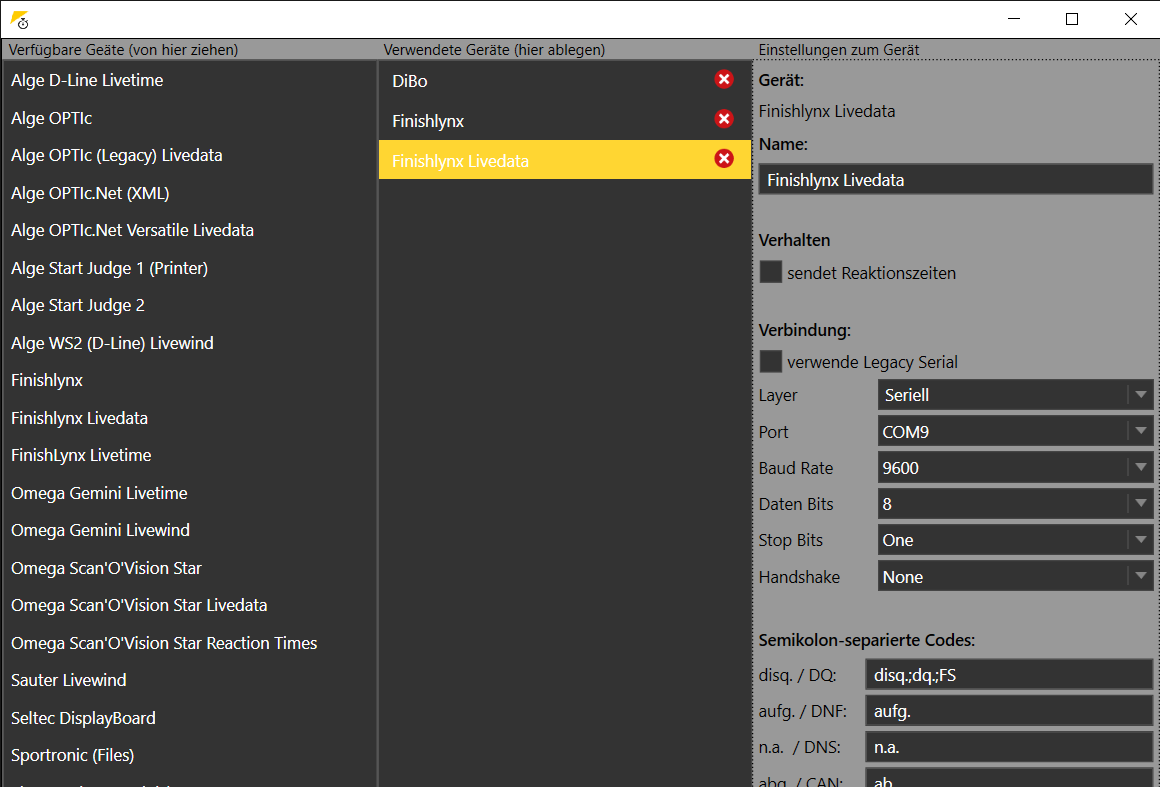1160x787 pixels.
Task: Maximize the application window
Action: click(1072, 19)
